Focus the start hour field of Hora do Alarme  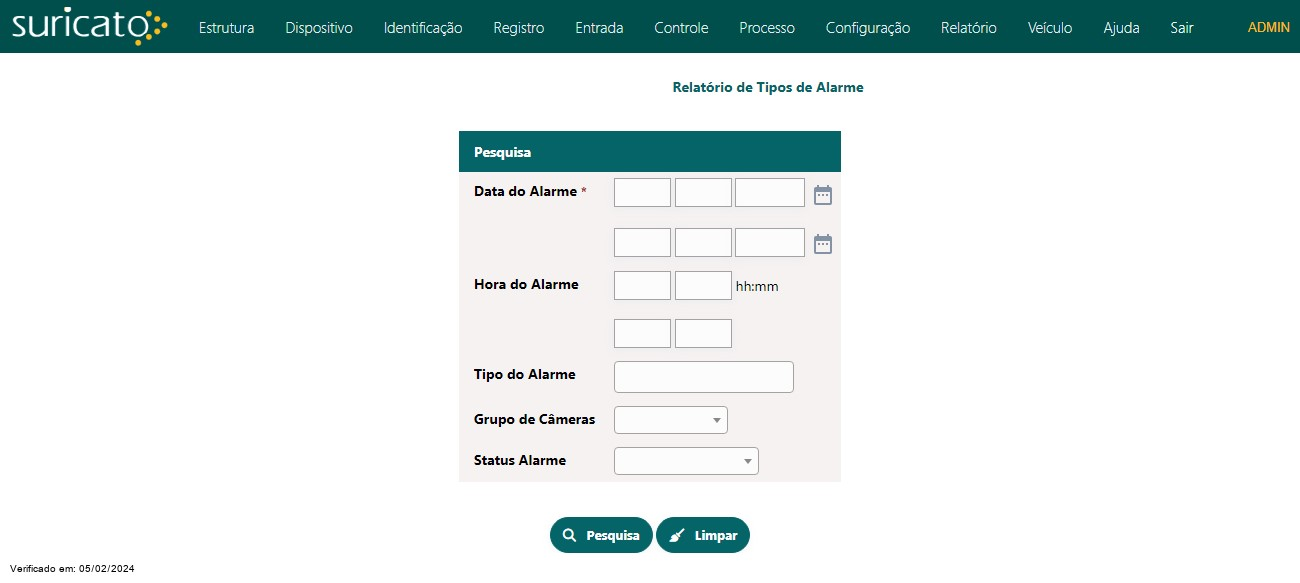(642, 285)
